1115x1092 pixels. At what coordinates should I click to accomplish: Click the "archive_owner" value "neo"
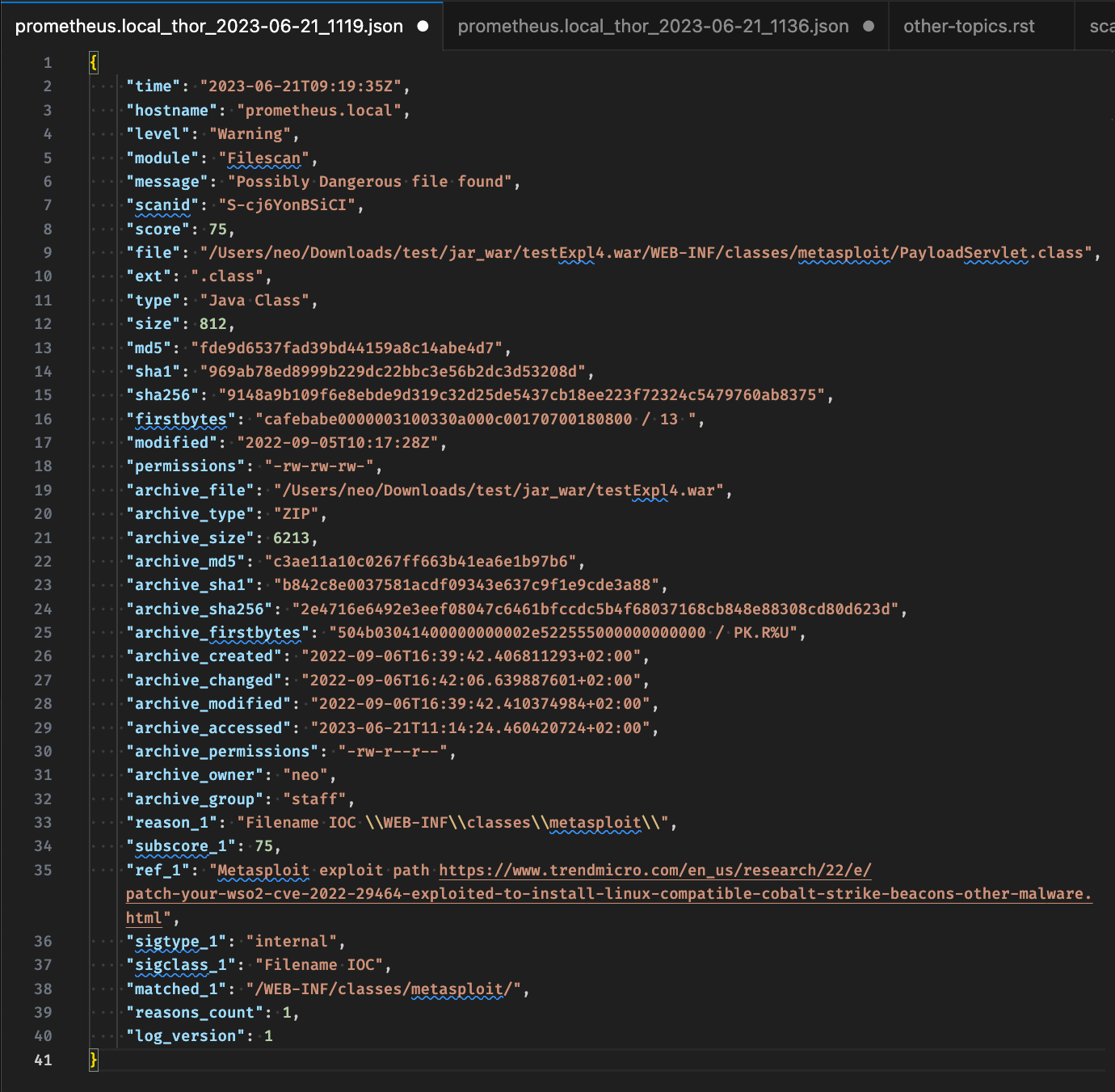click(x=305, y=775)
